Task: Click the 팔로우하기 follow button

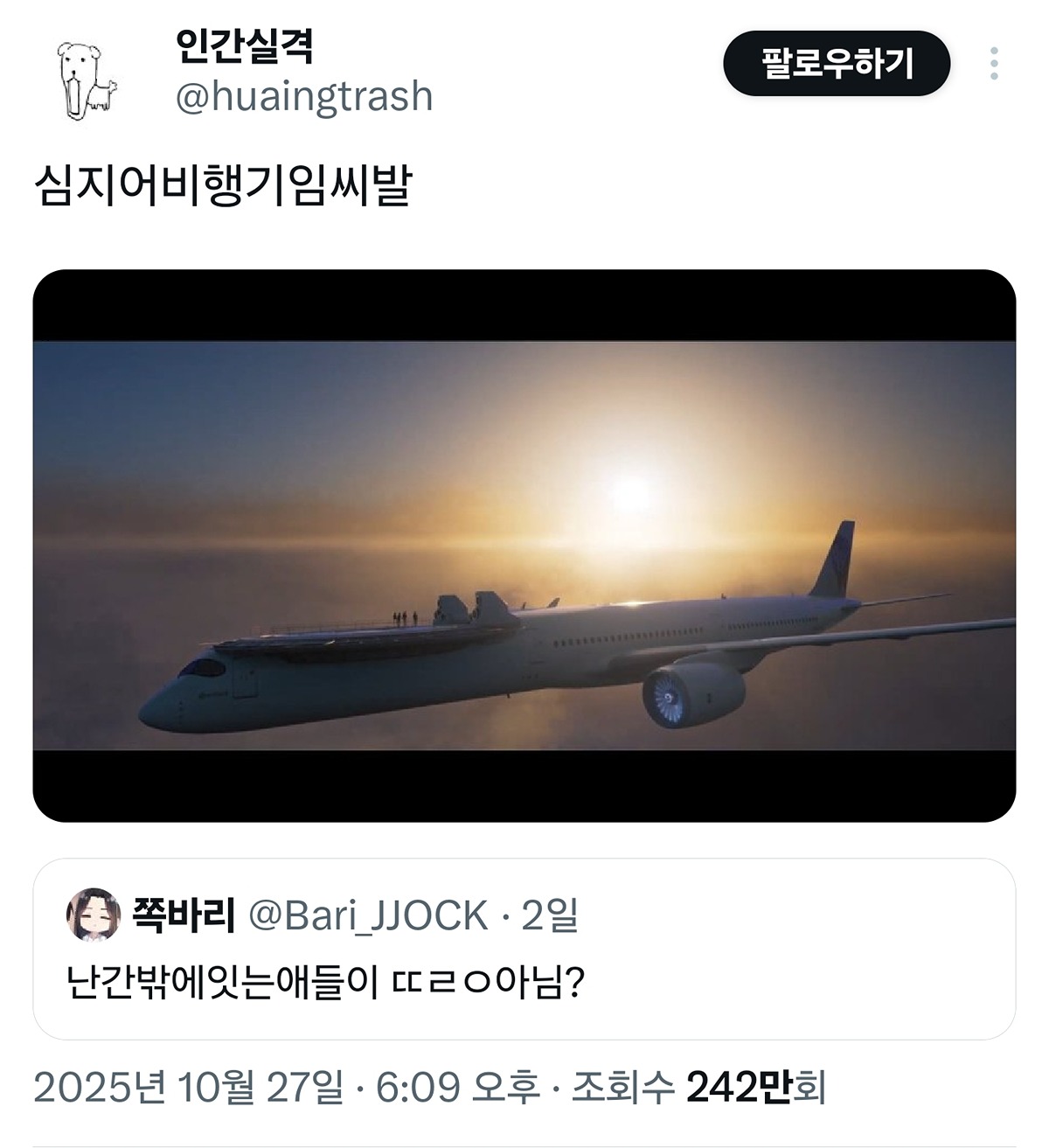Action: pos(837,64)
